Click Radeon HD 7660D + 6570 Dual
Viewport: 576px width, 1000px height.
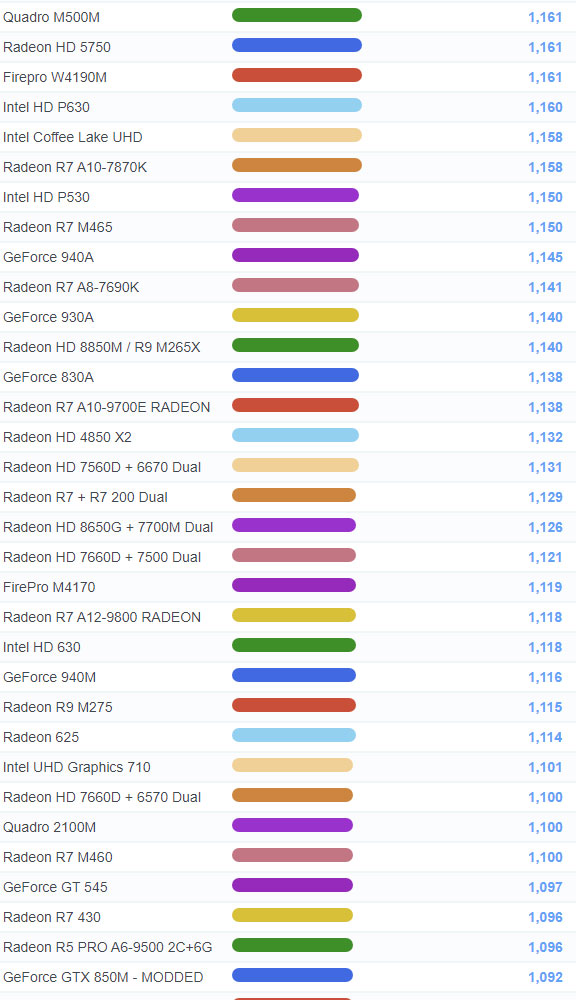[x=102, y=797]
